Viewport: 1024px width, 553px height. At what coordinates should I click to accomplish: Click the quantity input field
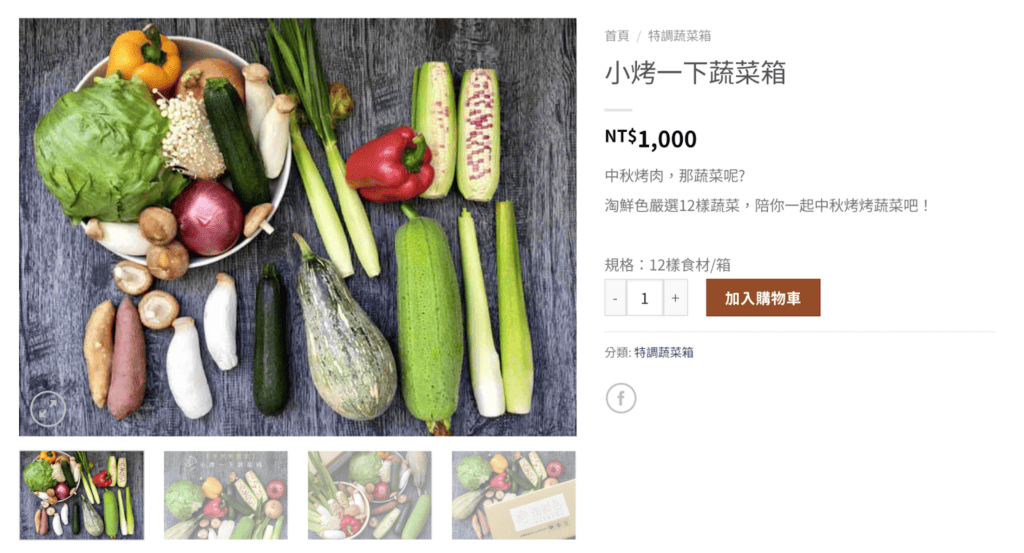[x=645, y=298]
